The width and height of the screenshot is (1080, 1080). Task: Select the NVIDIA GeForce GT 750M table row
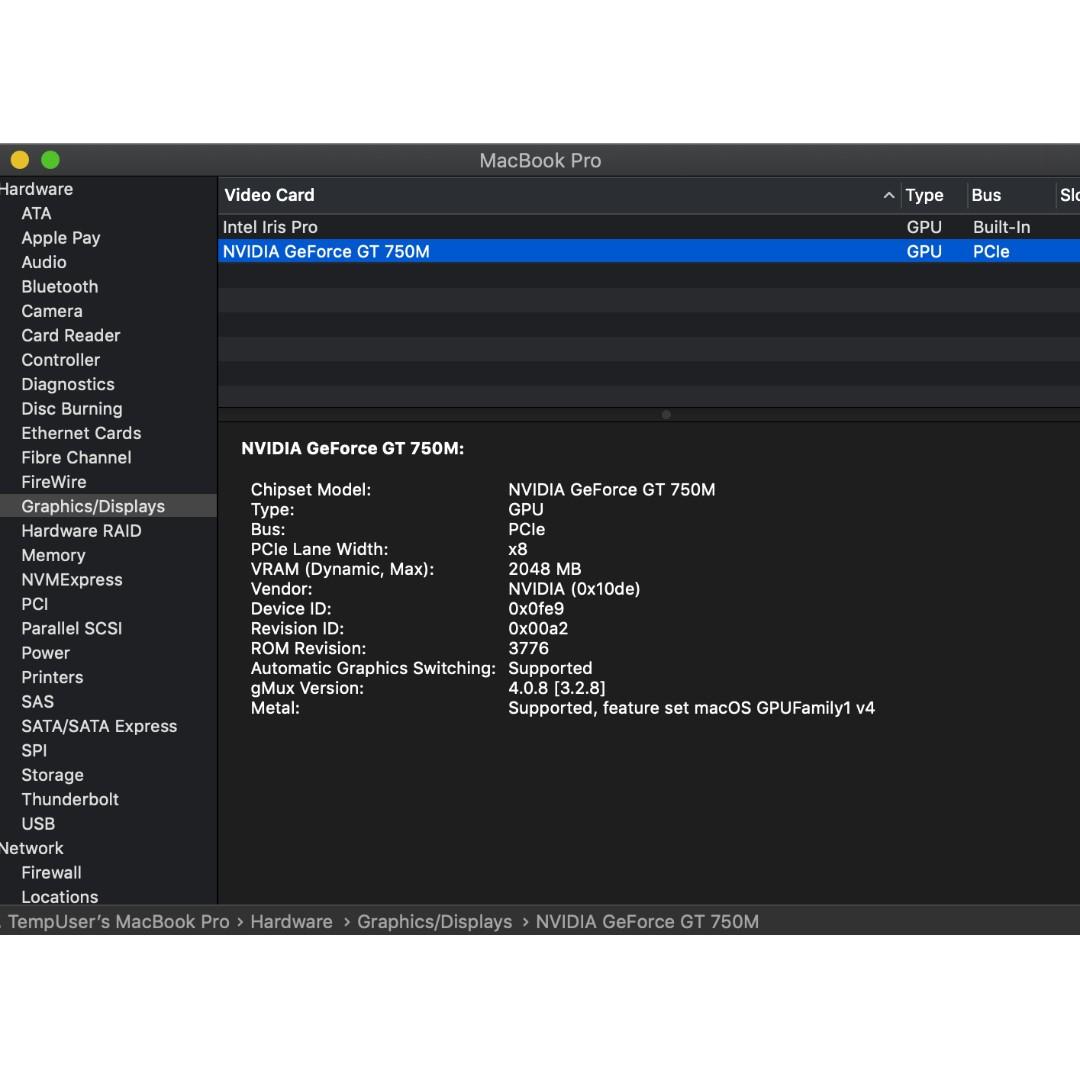click(x=649, y=251)
